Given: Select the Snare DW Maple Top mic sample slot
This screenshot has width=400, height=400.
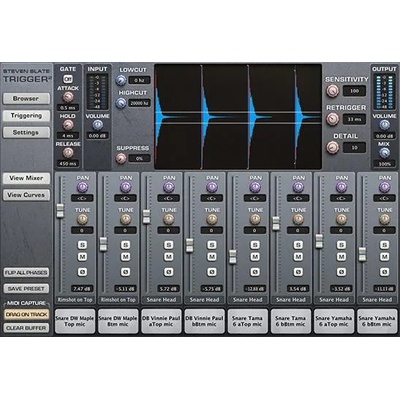Looking at the screenshot, I should [75, 321].
